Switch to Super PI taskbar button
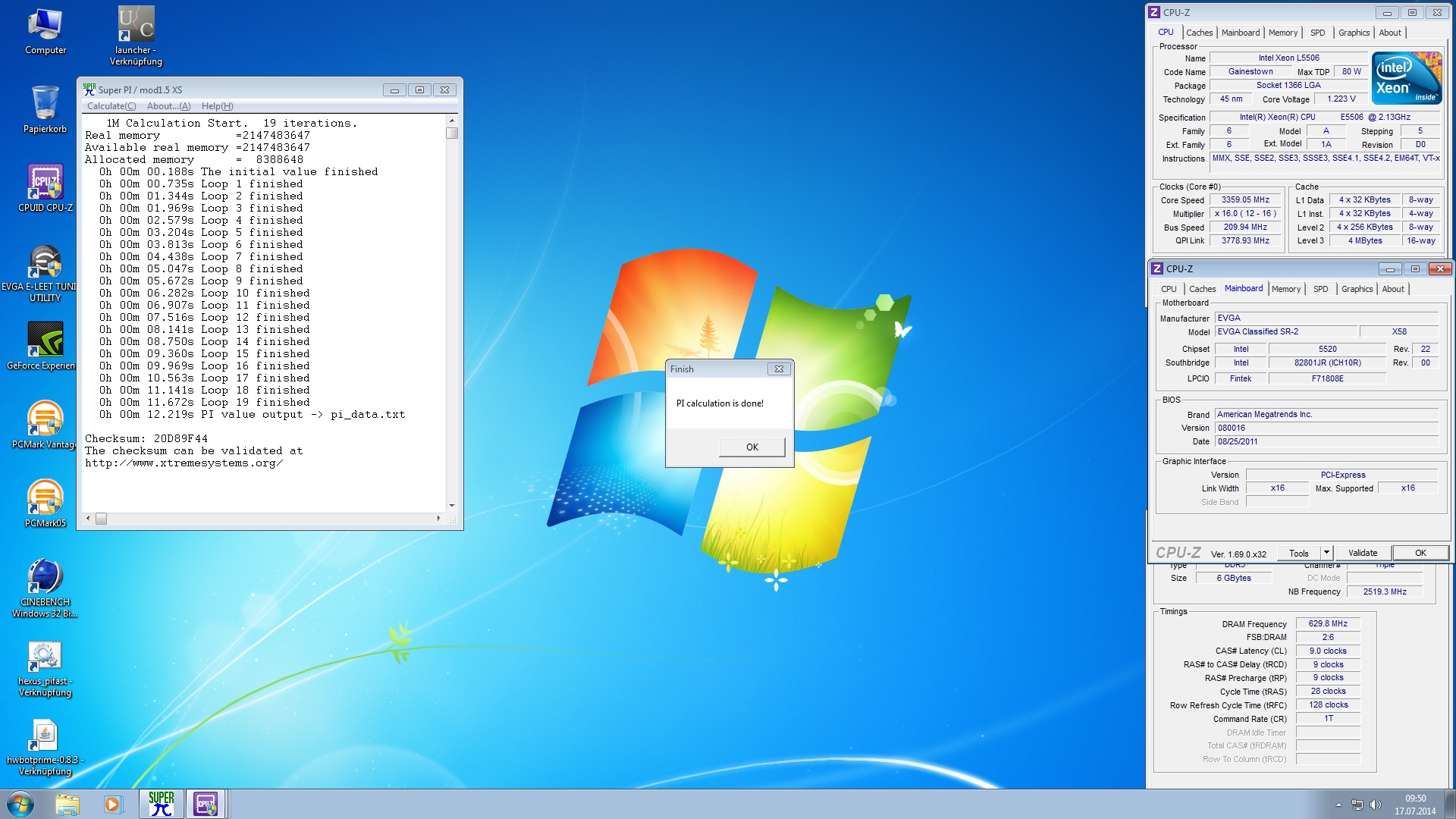The width and height of the screenshot is (1456, 819). [x=161, y=804]
